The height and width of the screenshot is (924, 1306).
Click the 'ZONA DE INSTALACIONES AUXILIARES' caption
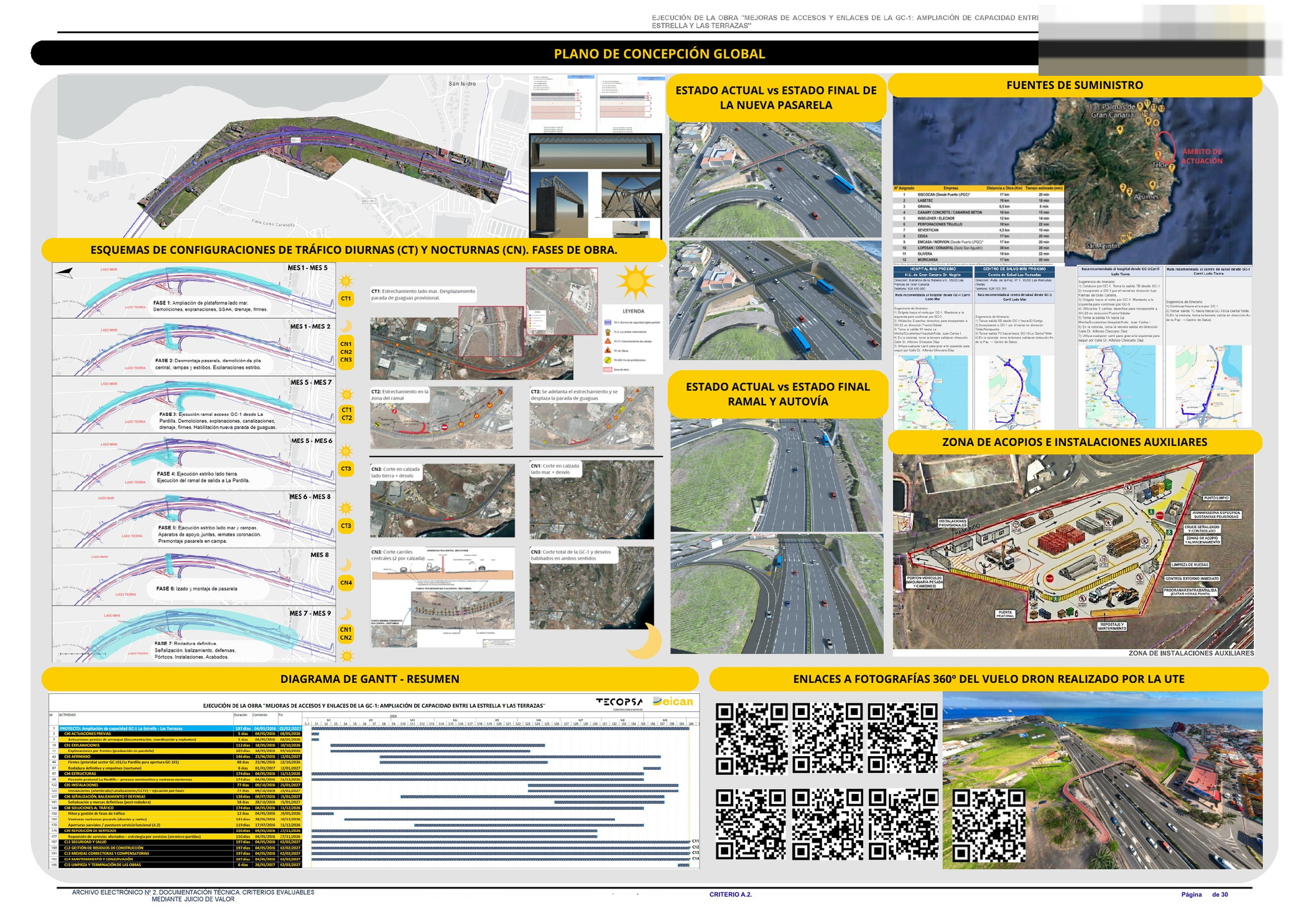pyautogui.click(x=1191, y=654)
